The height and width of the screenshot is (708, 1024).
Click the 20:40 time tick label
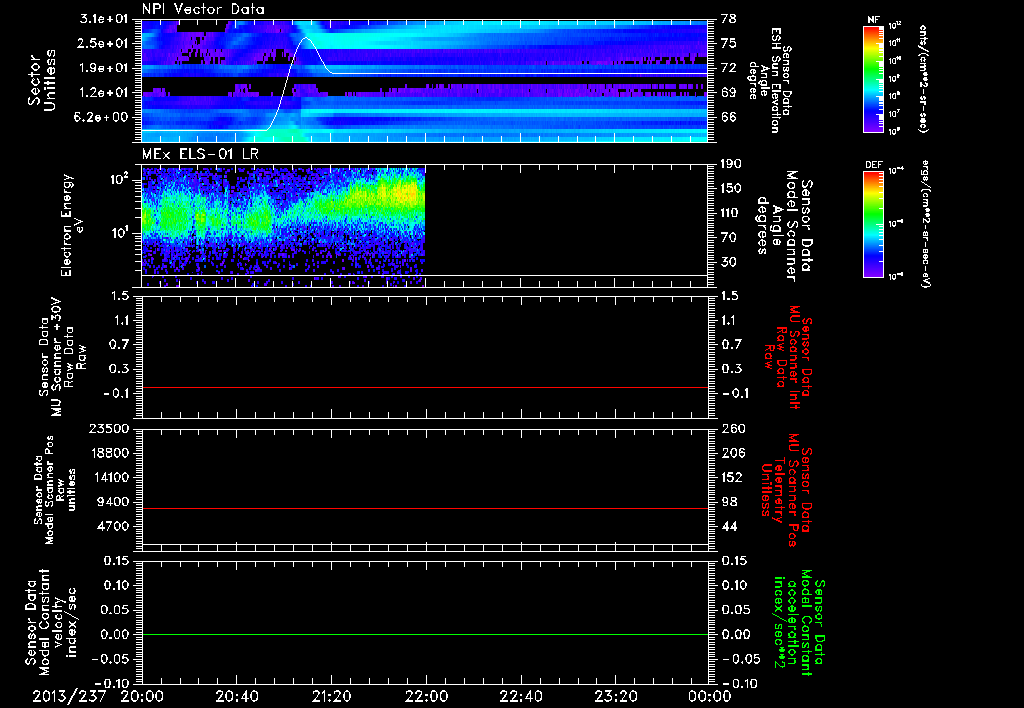[x=236, y=696]
